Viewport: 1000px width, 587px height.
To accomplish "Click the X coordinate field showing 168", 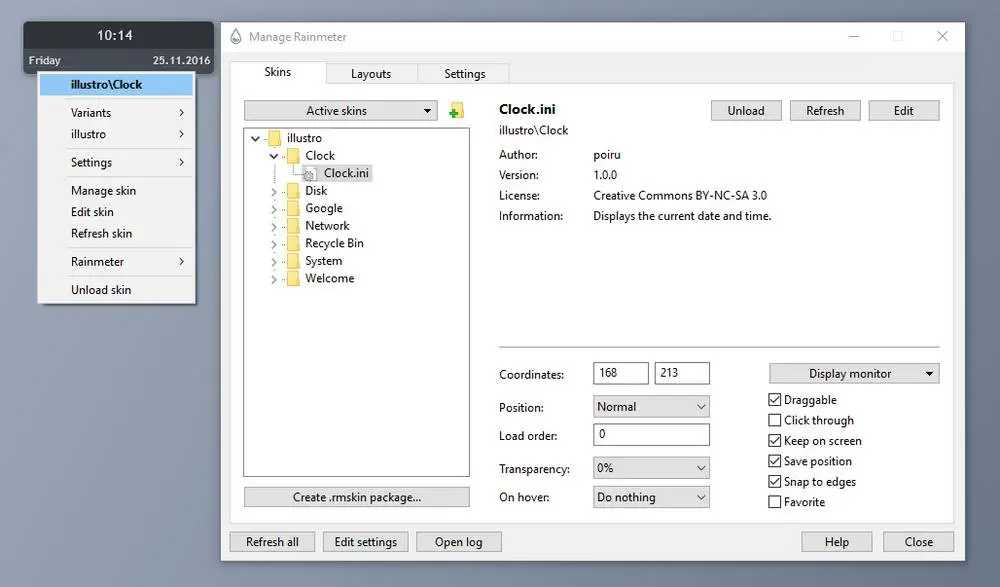I will [621, 373].
